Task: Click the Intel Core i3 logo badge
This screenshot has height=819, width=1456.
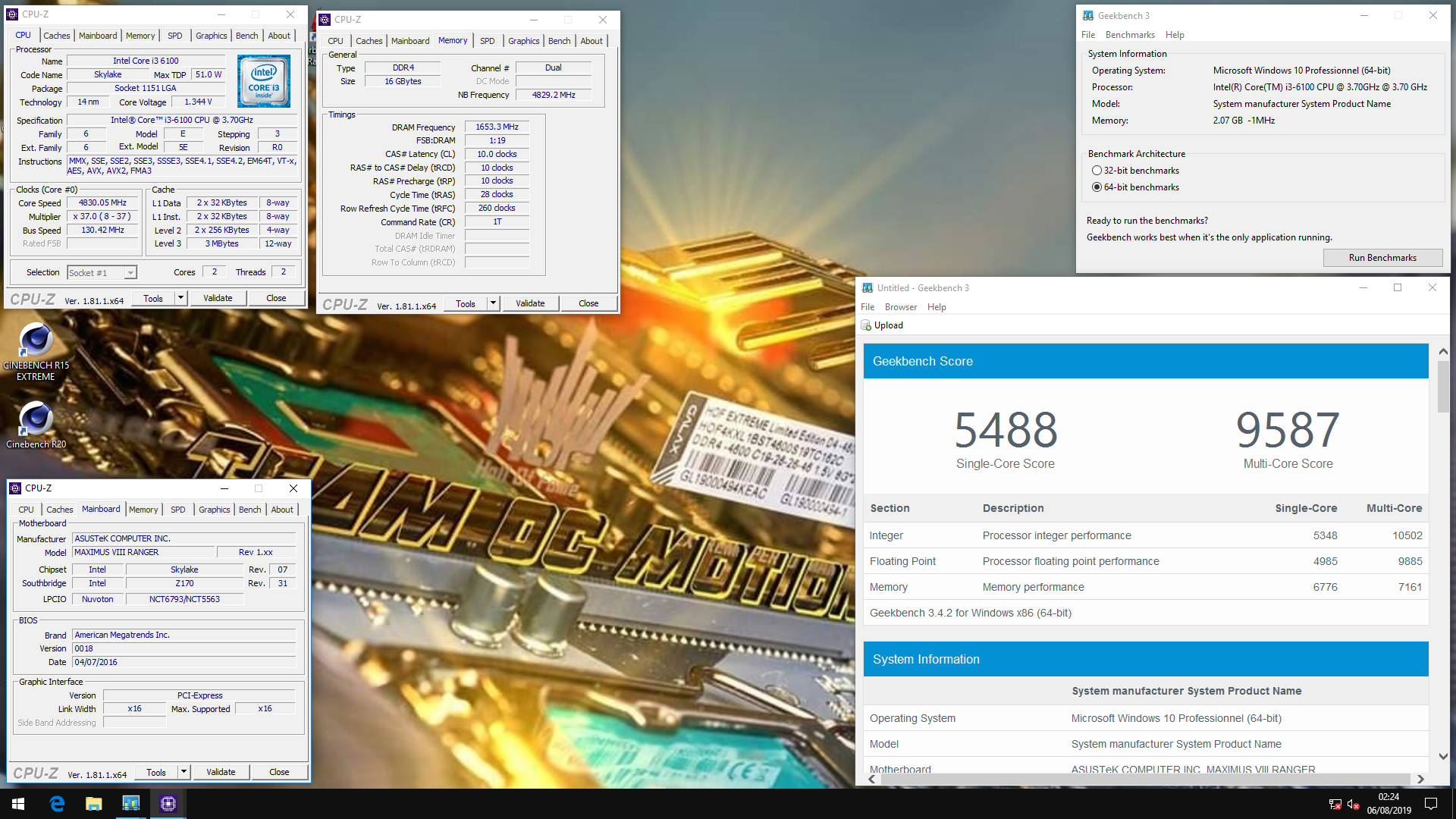Action: tap(264, 81)
